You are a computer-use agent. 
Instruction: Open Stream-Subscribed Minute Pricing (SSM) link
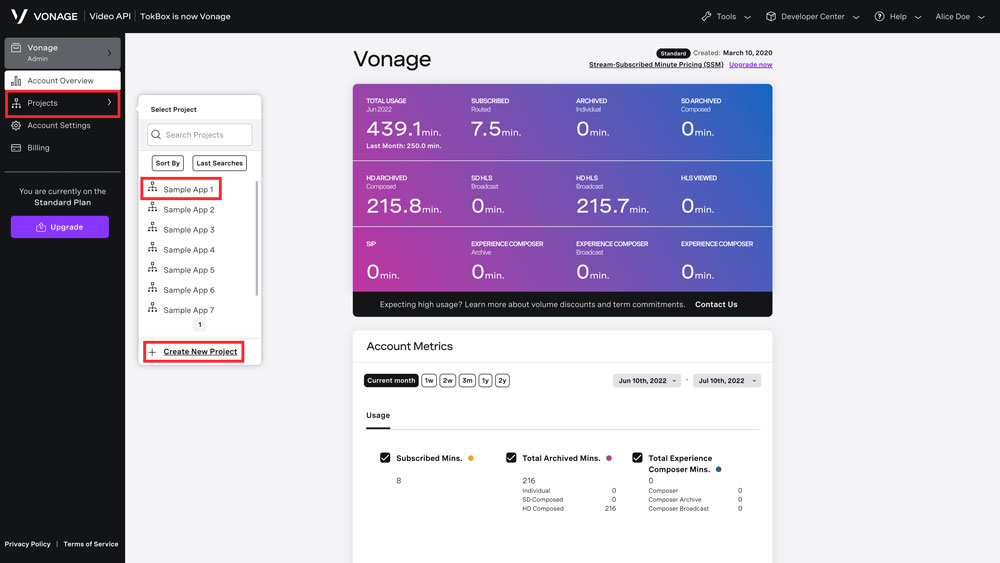pos(656,64)
